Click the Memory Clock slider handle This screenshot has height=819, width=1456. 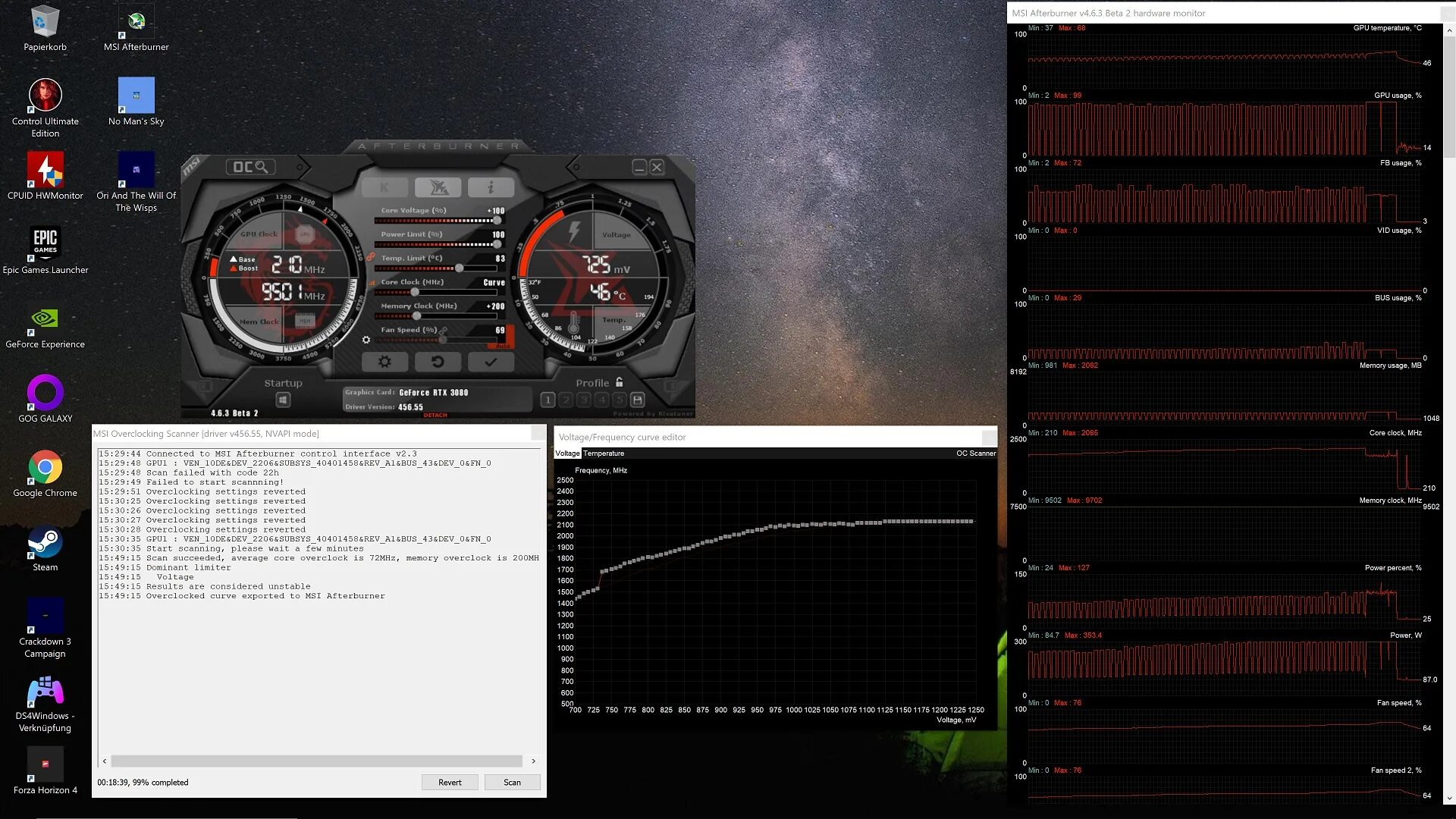416,315
